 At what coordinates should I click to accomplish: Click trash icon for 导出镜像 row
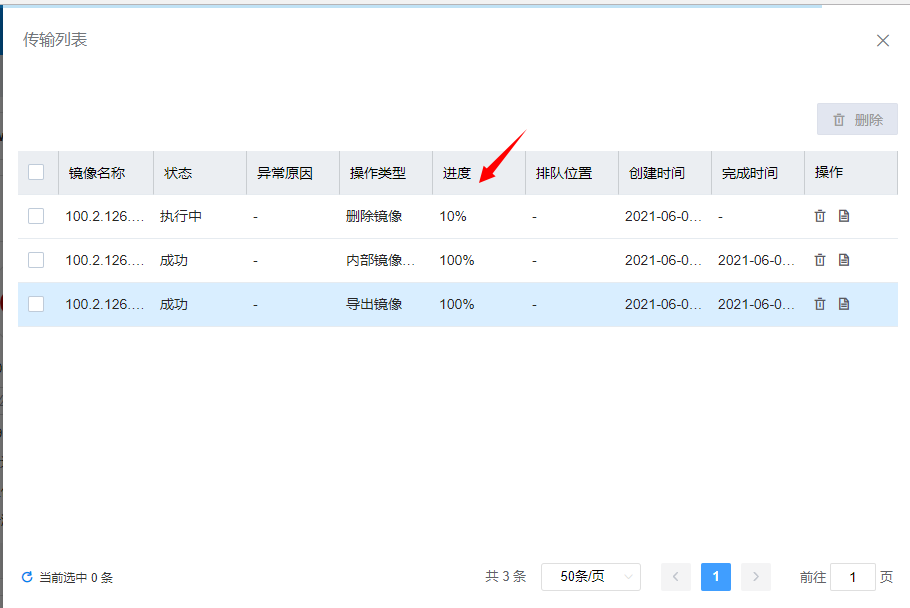(820, 304)
